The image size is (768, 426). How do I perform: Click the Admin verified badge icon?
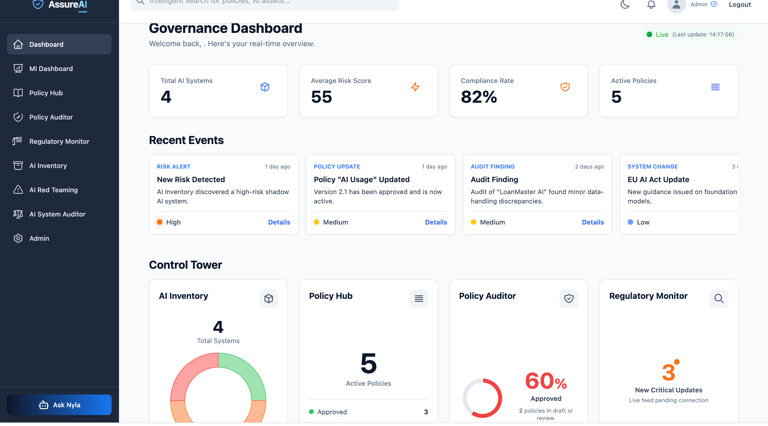click(714, 4)
